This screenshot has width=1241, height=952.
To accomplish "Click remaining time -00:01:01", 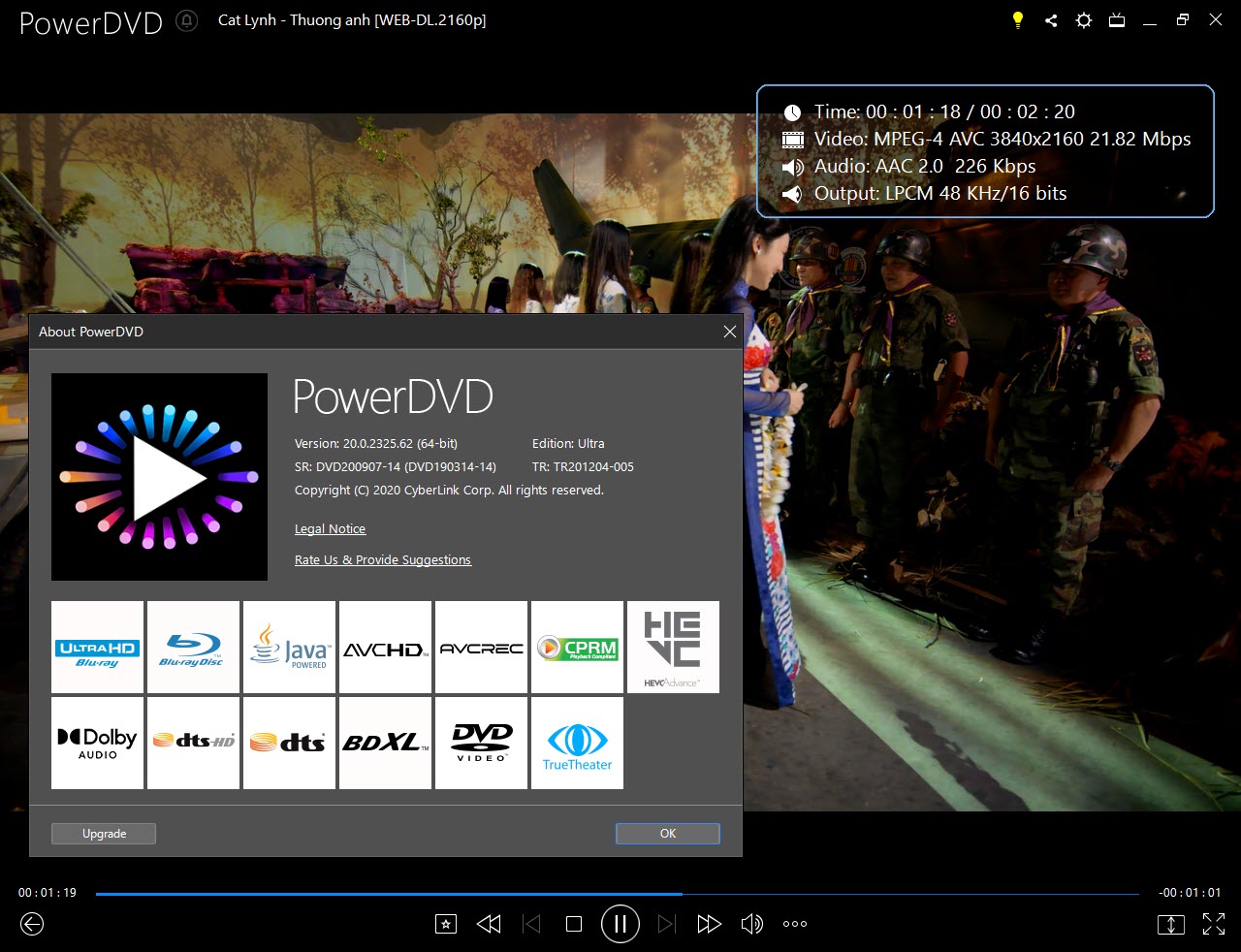I will 1190,893.
